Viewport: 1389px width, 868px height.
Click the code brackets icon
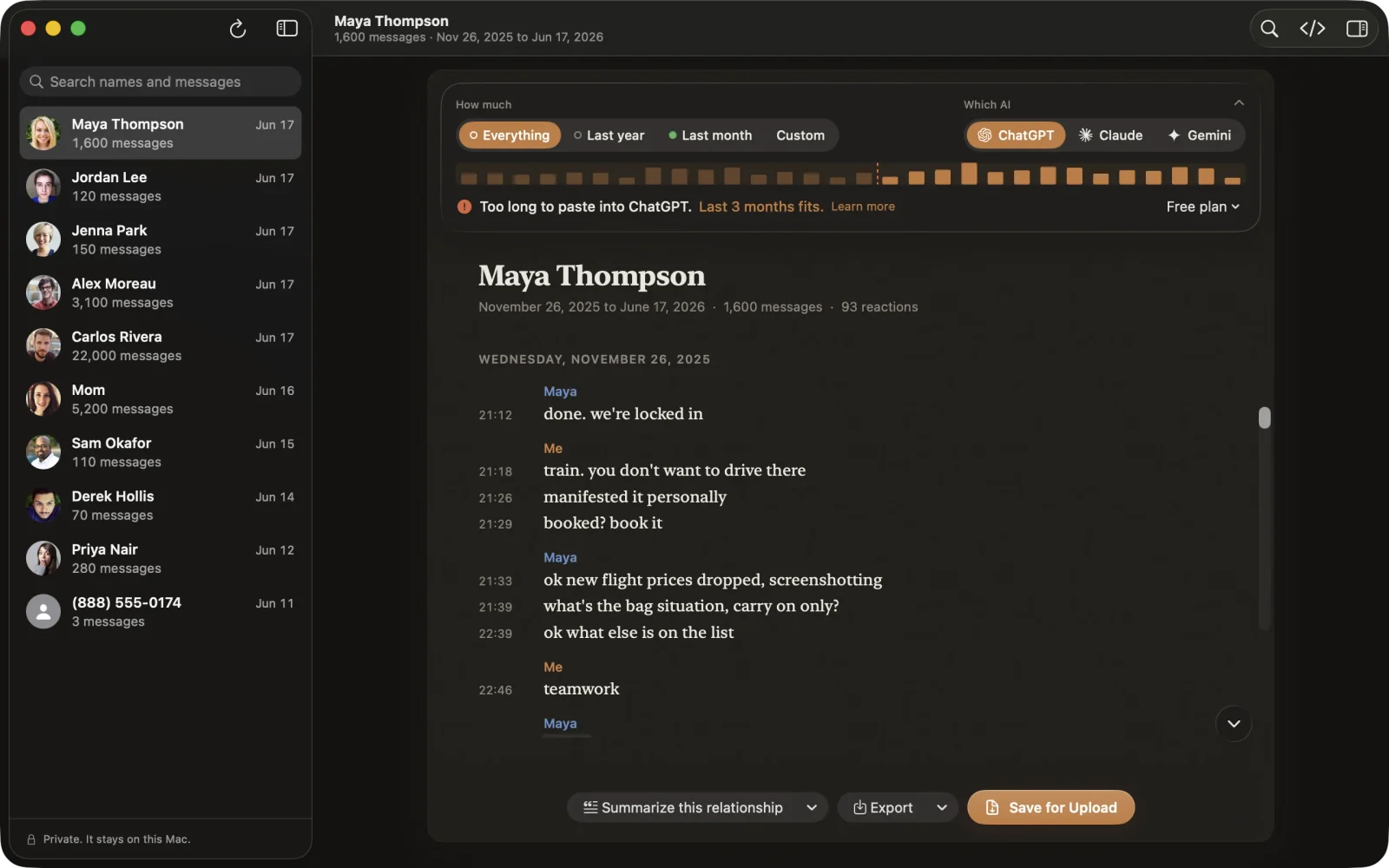1313,29
